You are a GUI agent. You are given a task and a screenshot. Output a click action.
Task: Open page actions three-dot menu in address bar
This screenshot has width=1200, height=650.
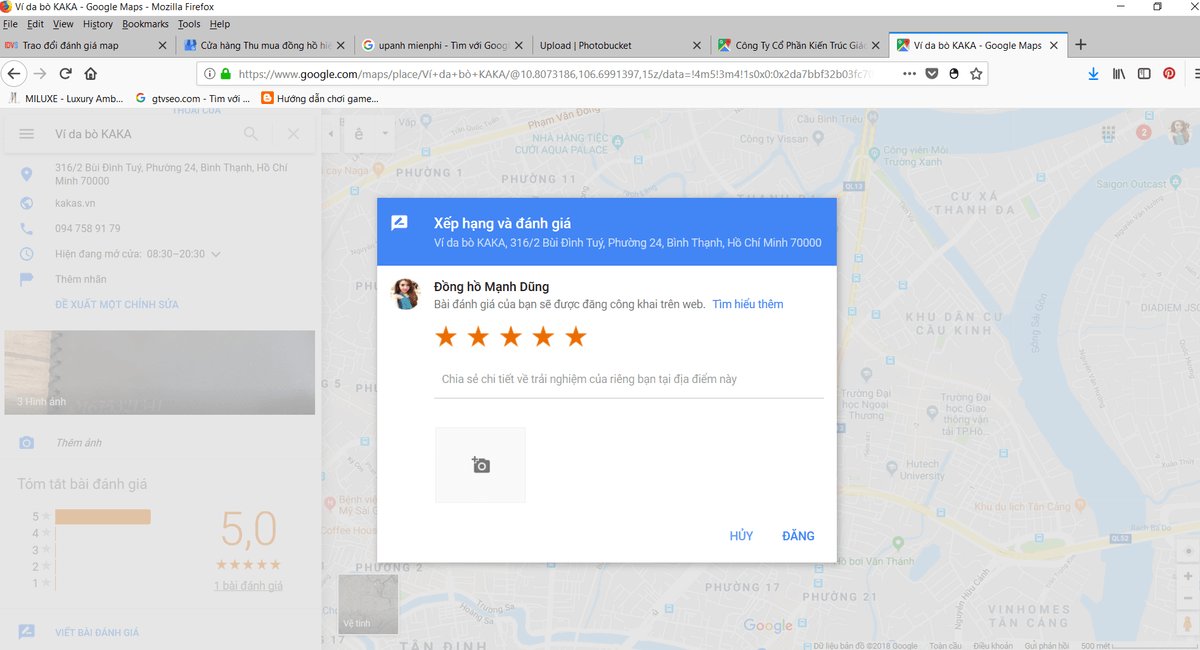coord(908,73)
